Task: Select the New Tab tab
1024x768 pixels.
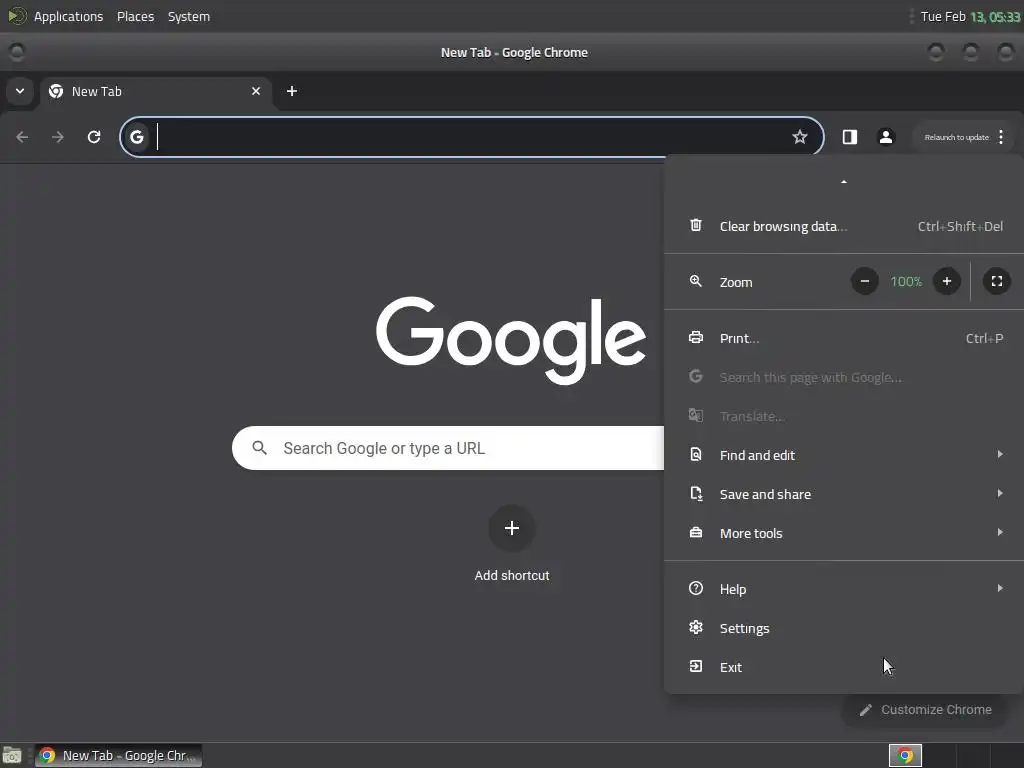Action: 155,91
